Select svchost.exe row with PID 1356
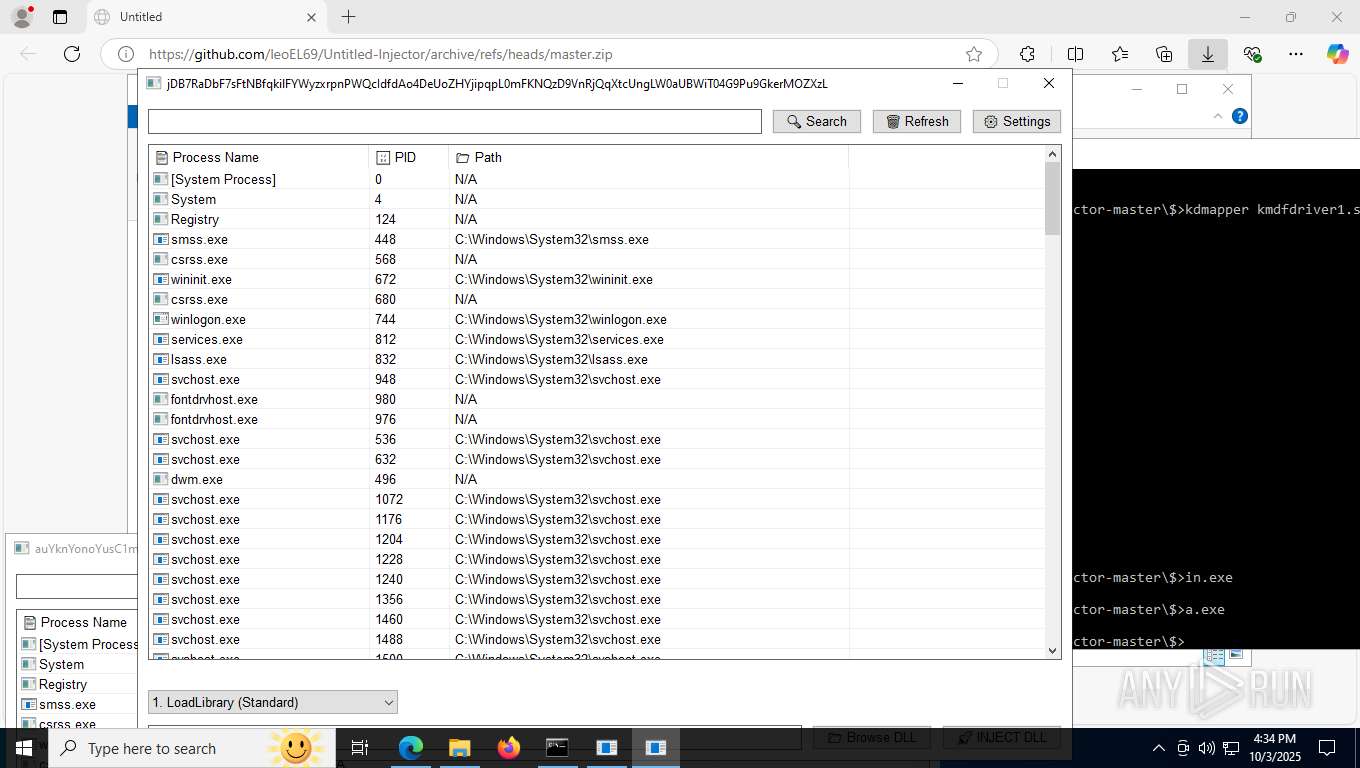Screen dimensions: 1360x768 596,599
